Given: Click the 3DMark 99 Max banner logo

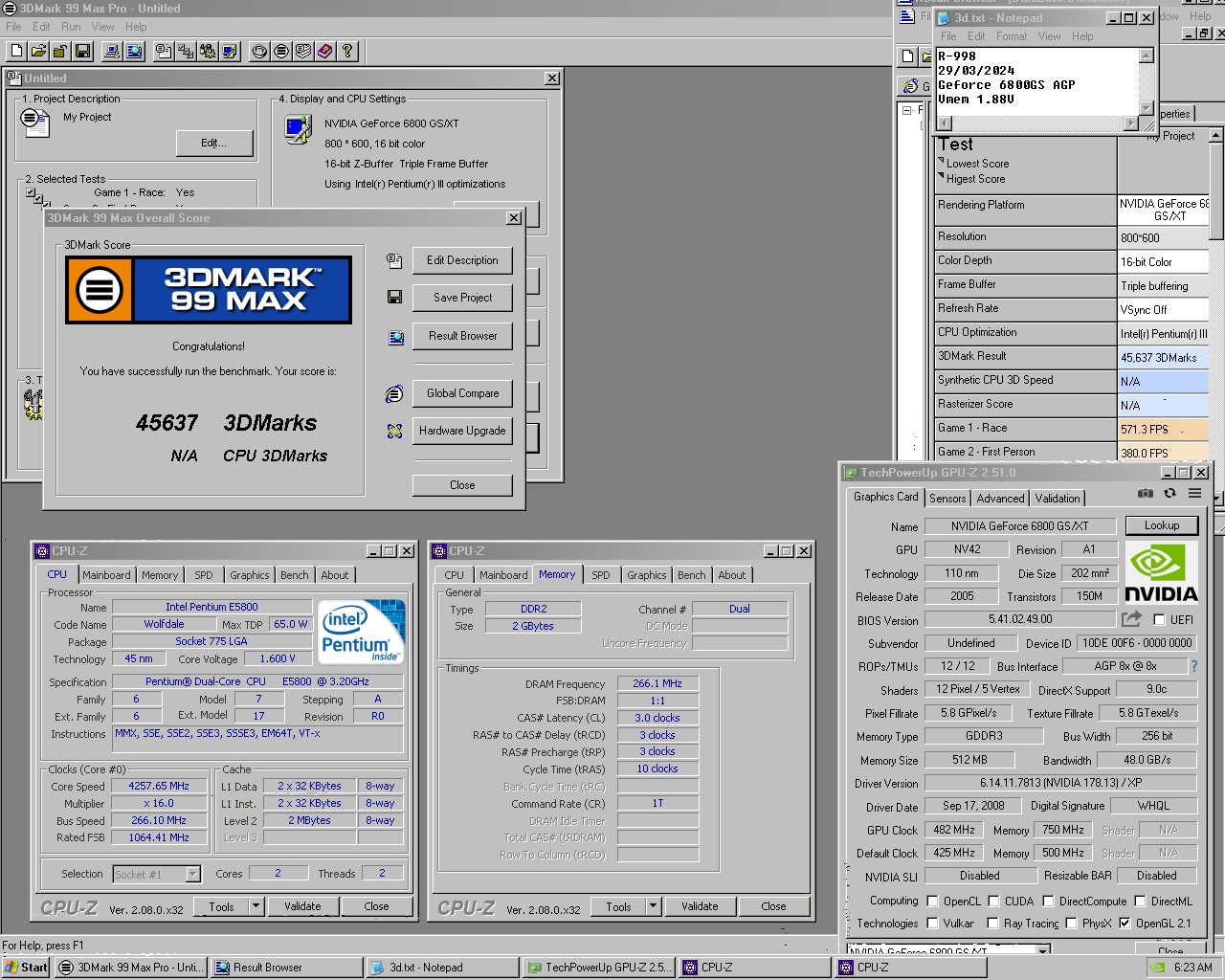Looking at the screenshot, I should [209, 290].
